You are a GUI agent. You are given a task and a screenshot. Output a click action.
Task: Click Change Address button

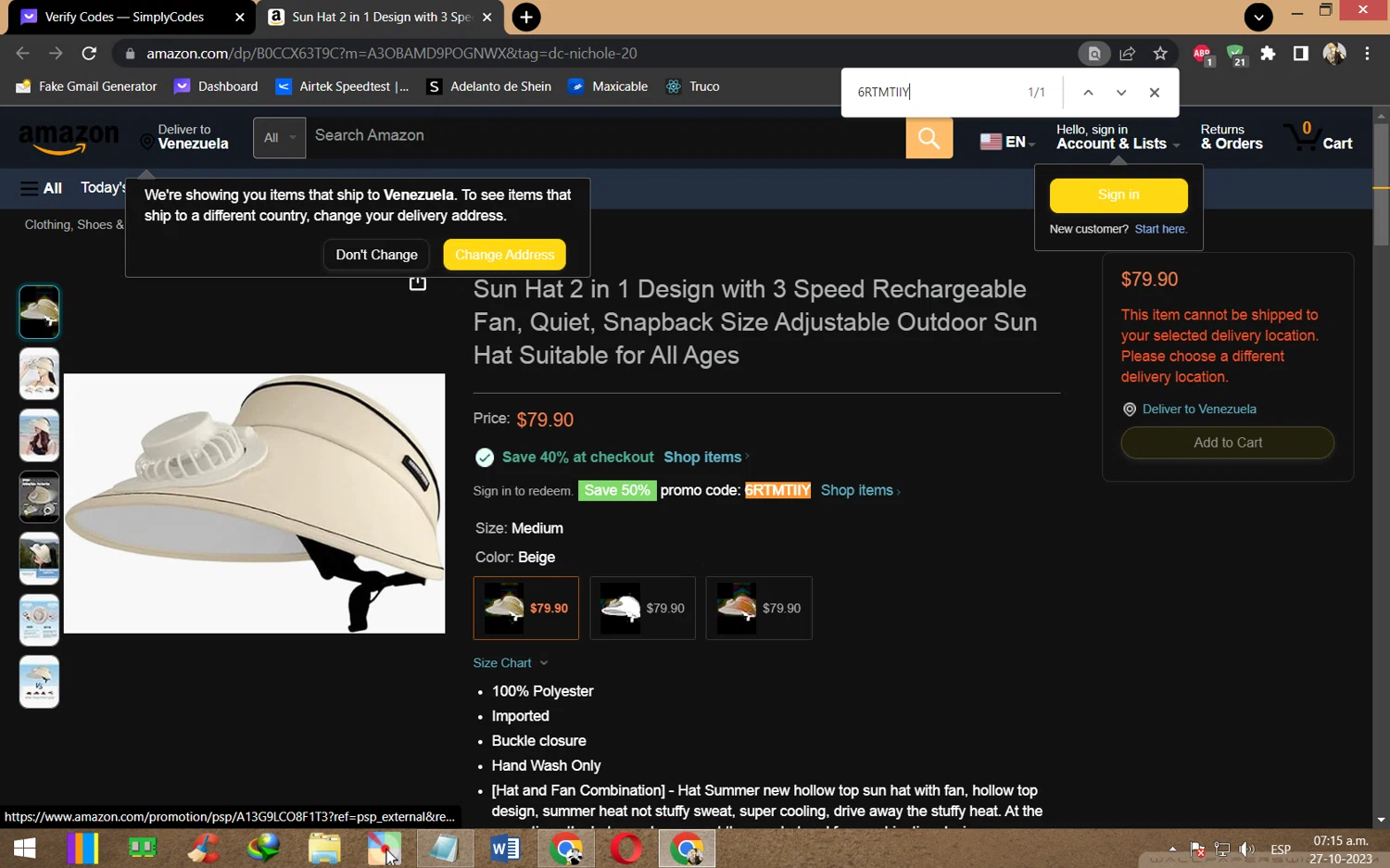(x=504, y=255)
